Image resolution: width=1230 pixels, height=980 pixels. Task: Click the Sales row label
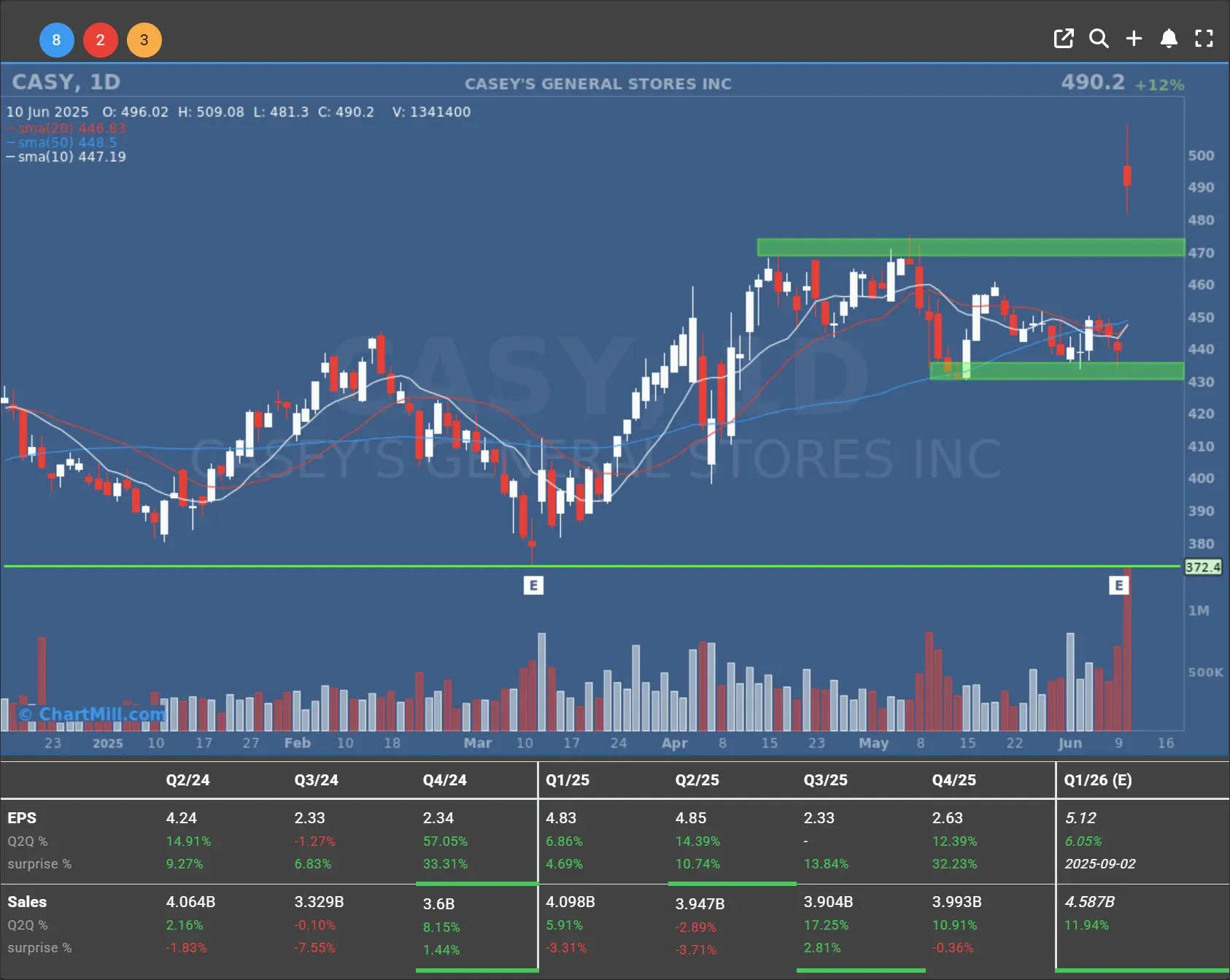[x=27, y=902]
